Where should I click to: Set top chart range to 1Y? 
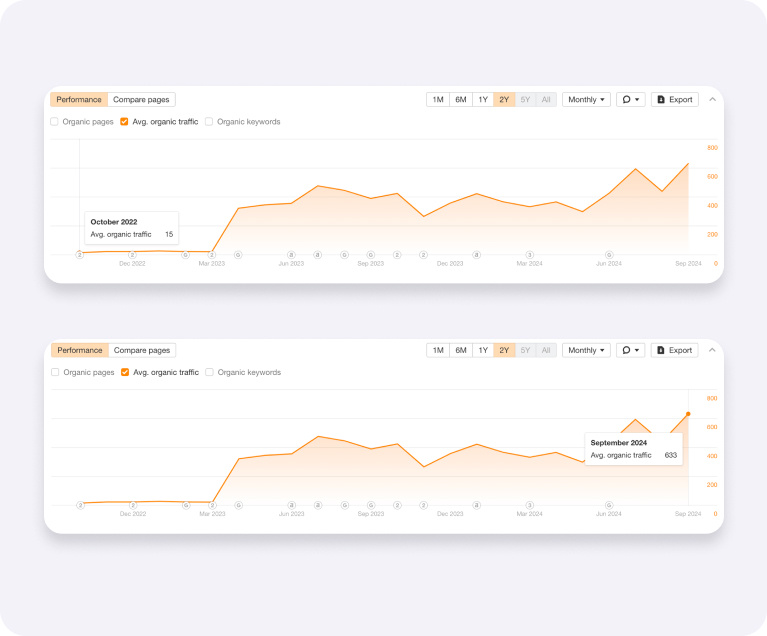pos(483,99)
